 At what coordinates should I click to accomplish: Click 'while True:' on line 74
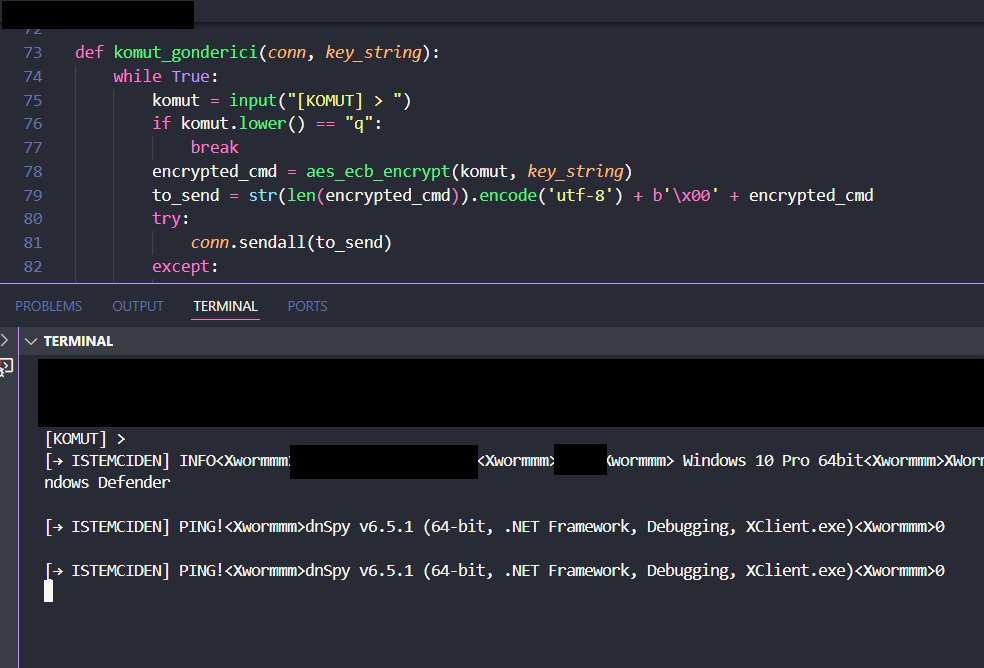pyautogui.click(x=166, y=77)
